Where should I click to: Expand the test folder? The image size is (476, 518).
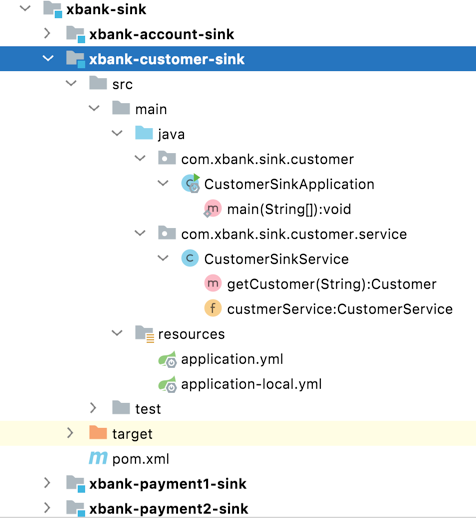point(93,408)
